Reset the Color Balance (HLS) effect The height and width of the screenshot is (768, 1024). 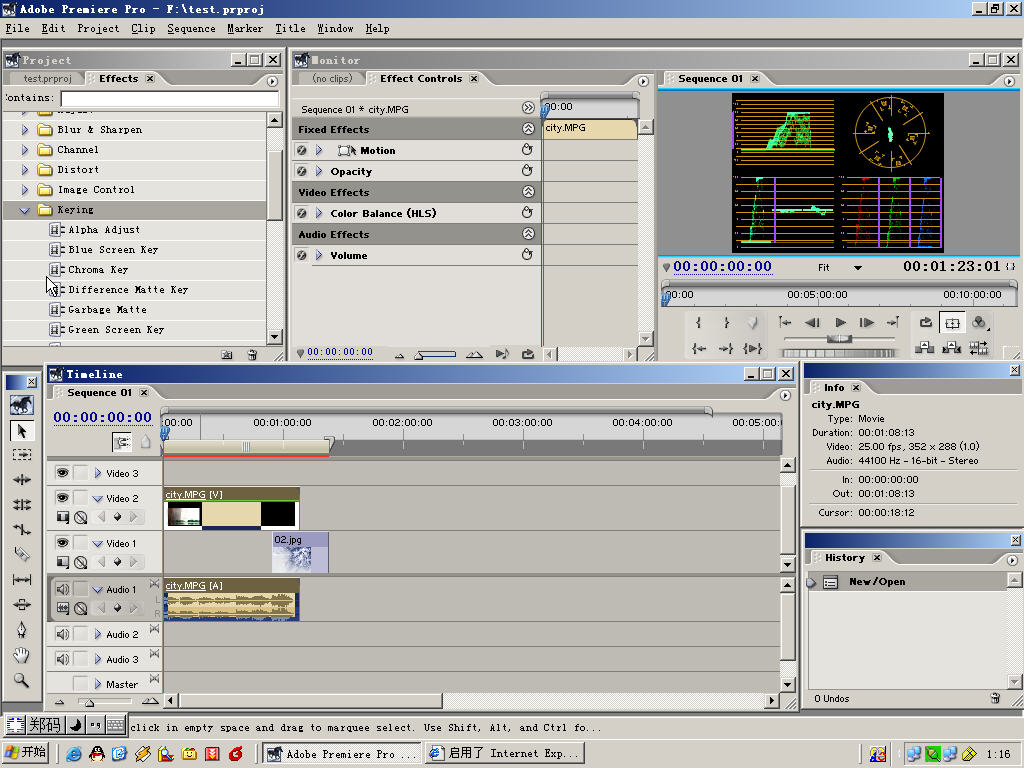(x=527, y=212)
